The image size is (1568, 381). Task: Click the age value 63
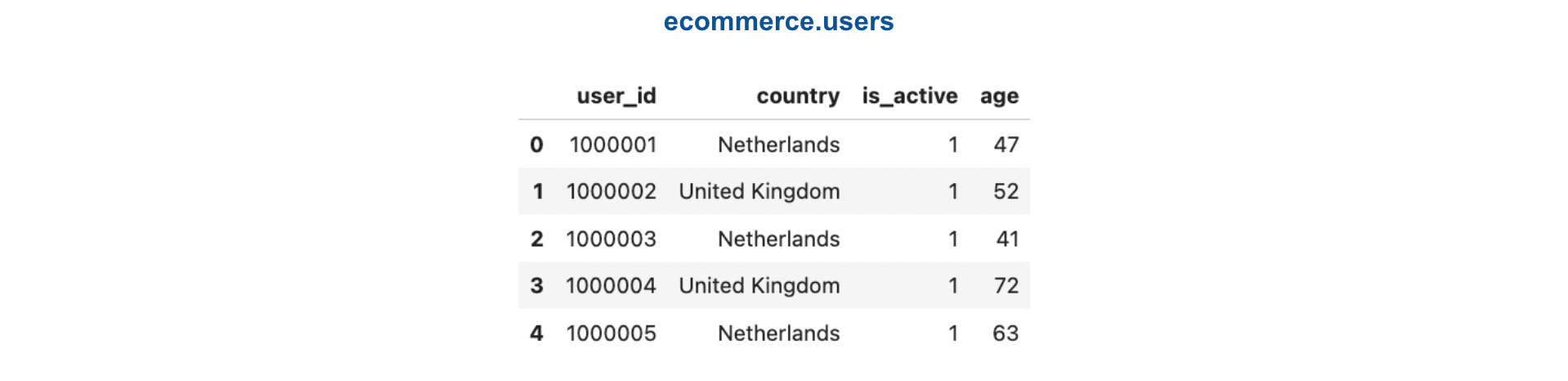coord(1006,333)
